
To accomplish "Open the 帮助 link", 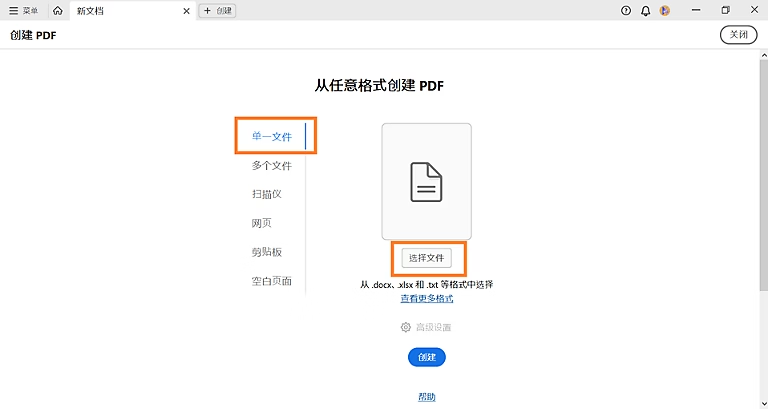I will 427,397.
